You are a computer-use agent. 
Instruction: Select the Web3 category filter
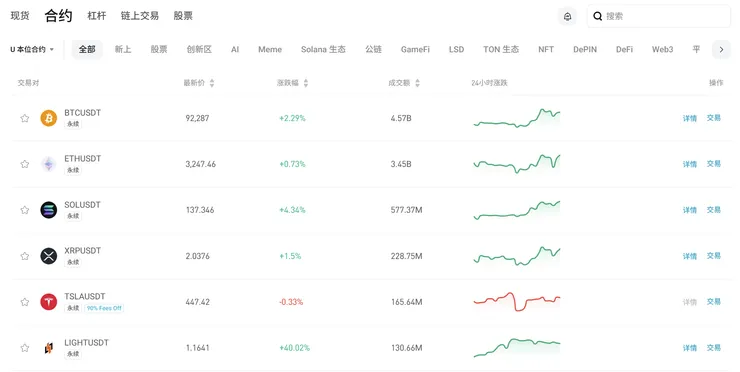(x=663, y=49)
